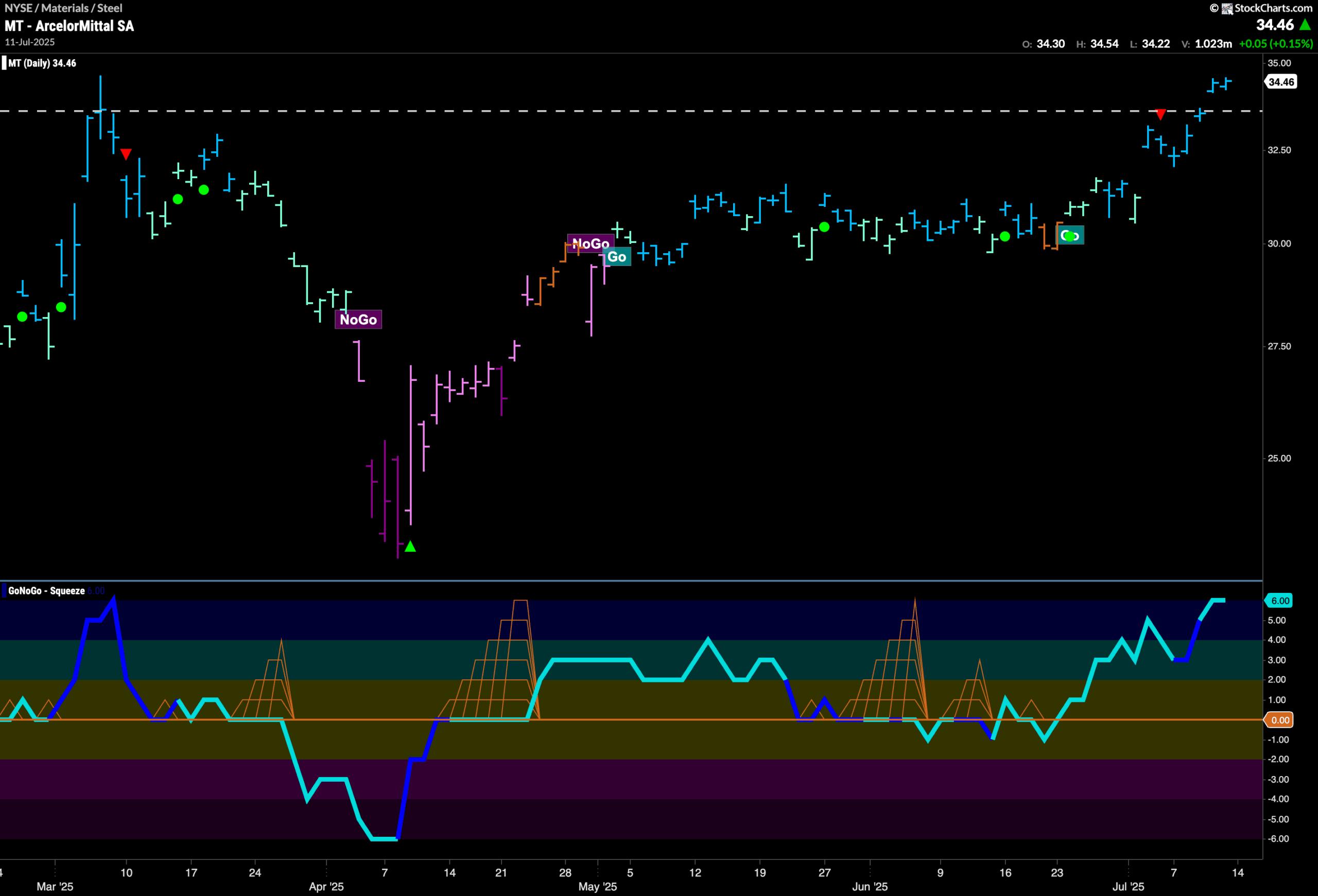Click the green dot near May 27 bars
The width and height of the screenshot is (1318, 896).
(825, 227)
